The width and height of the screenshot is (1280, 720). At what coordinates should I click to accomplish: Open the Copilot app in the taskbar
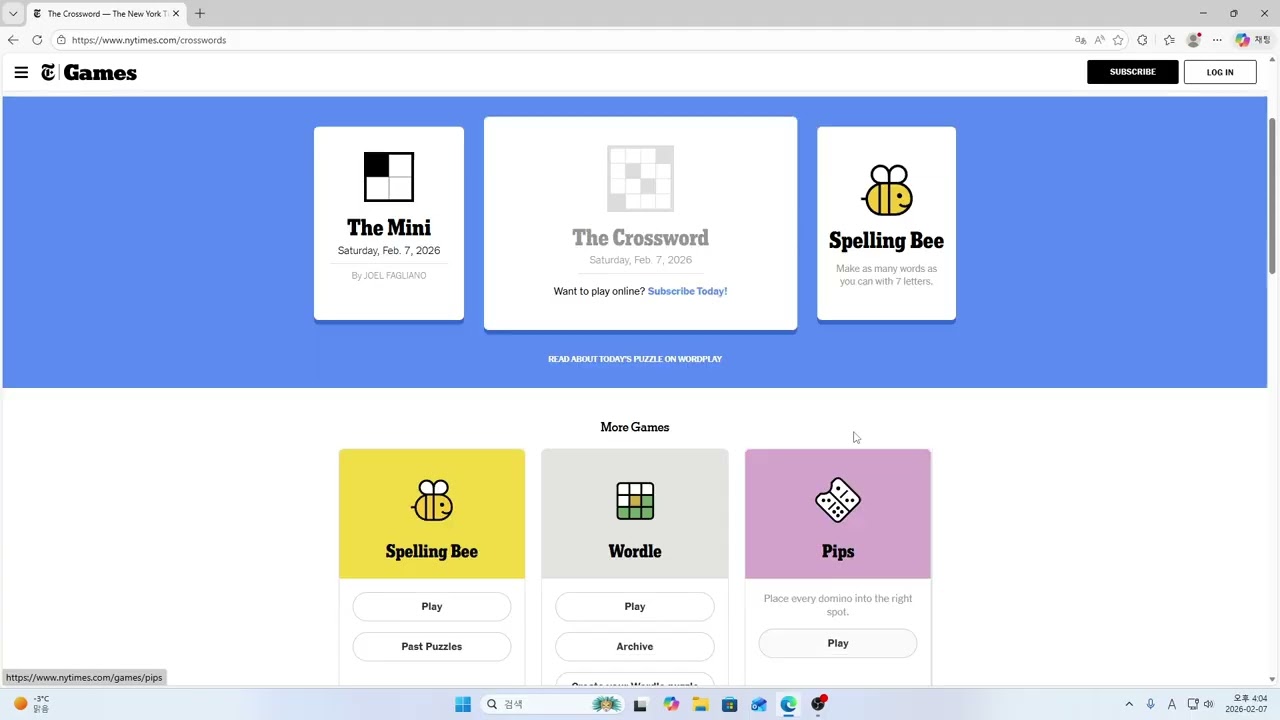coord(671,704)
